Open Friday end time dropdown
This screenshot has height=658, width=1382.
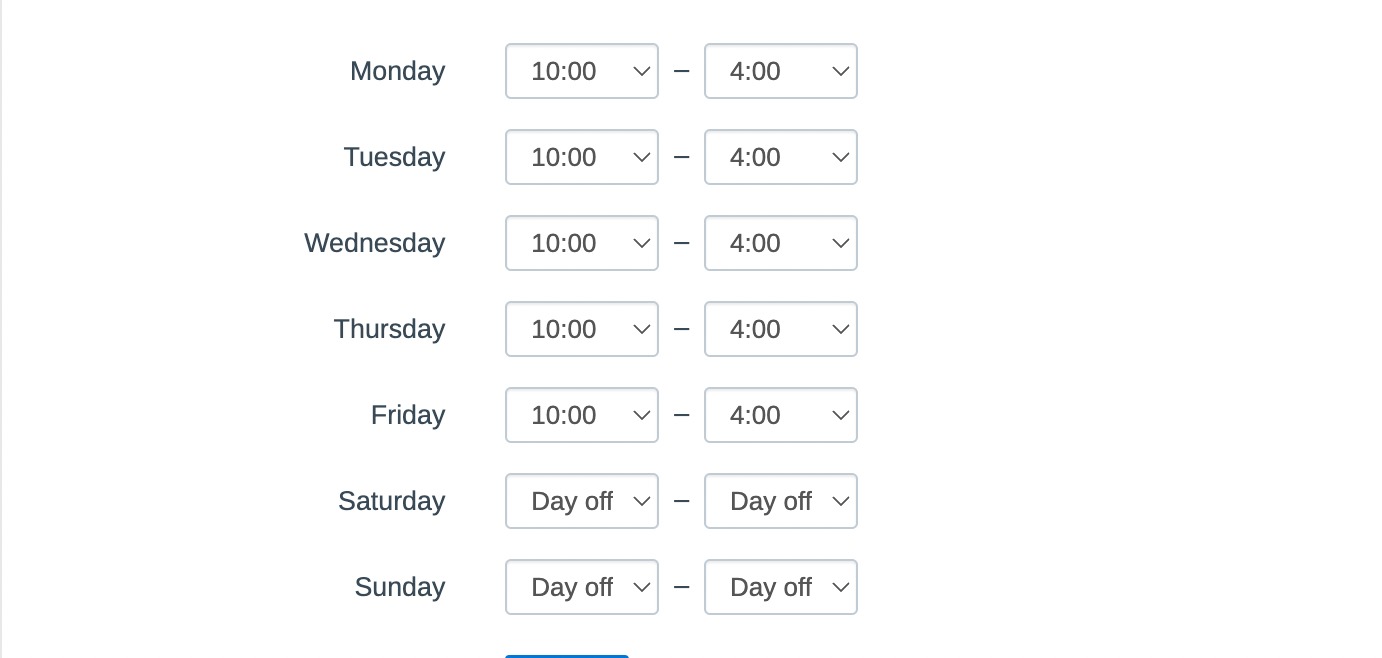(x=780, y=415)
